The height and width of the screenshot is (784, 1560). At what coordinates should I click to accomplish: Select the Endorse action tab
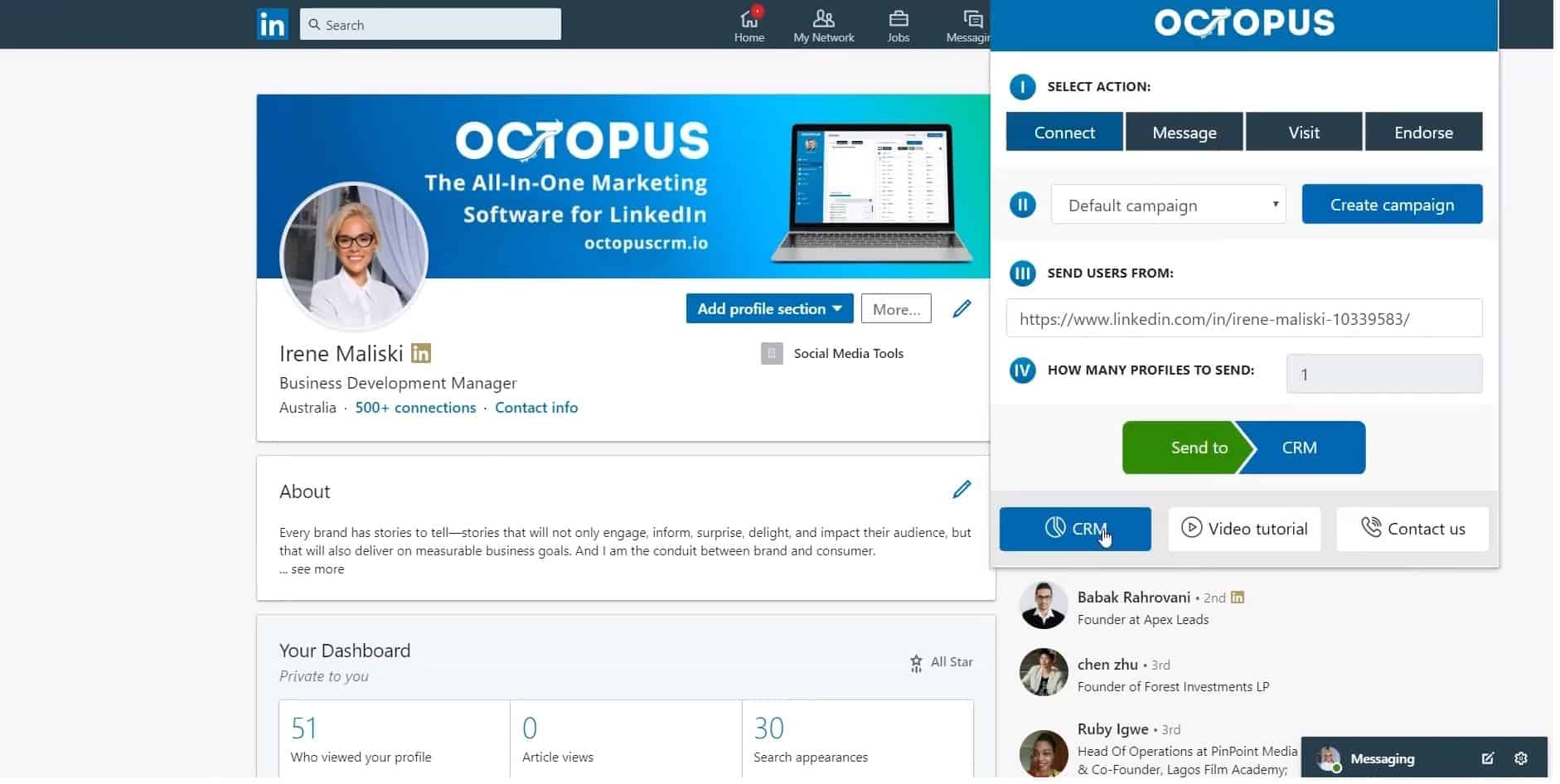coord(1424,133)
